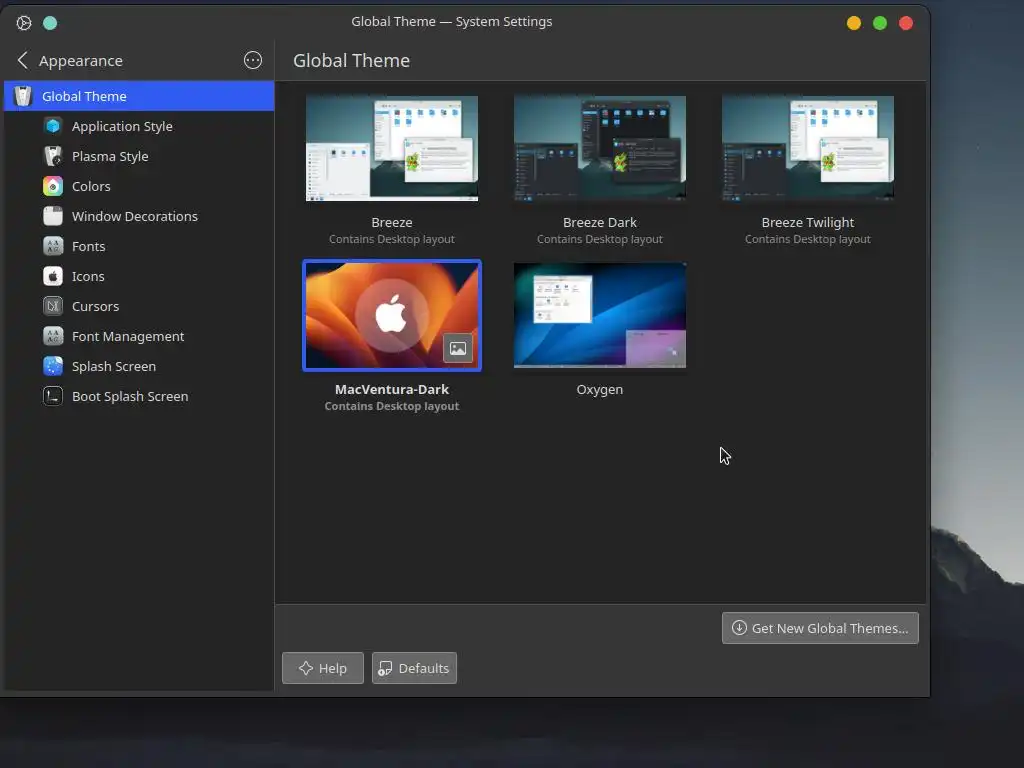Screen dimensions: 1024x768
Task: Click the Defaults button's icon
Action: (x=385, y=668)
